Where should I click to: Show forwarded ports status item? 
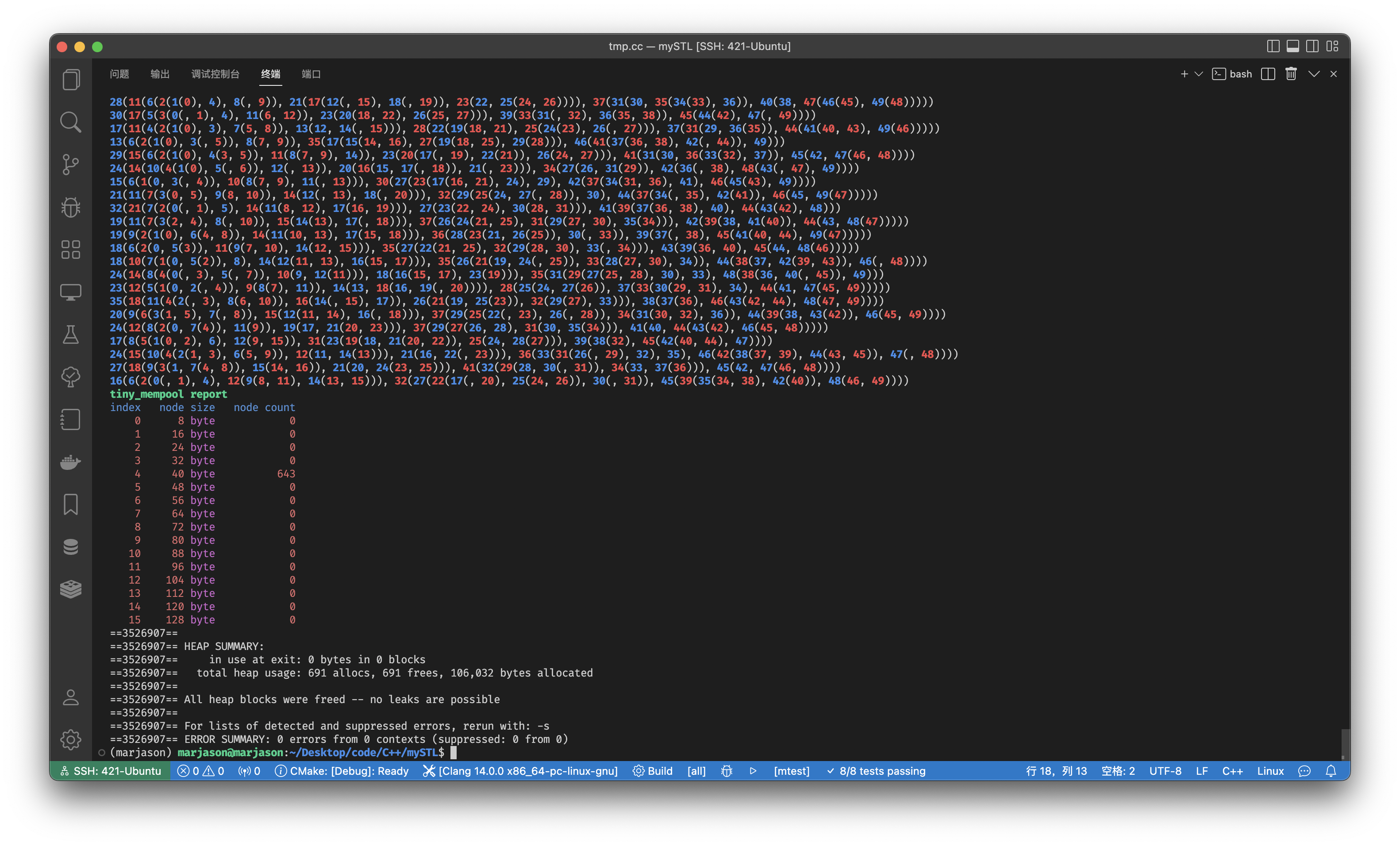click(x=250, y=771)
